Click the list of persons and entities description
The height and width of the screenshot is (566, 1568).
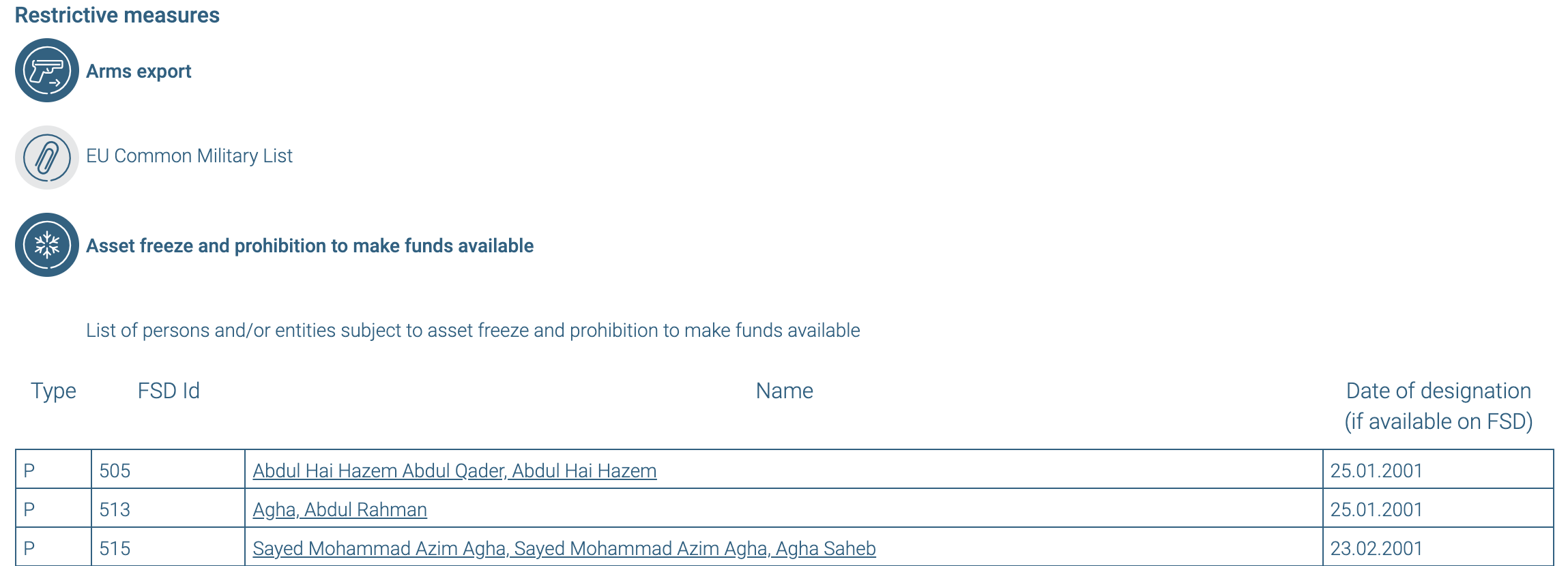[473, 330]
